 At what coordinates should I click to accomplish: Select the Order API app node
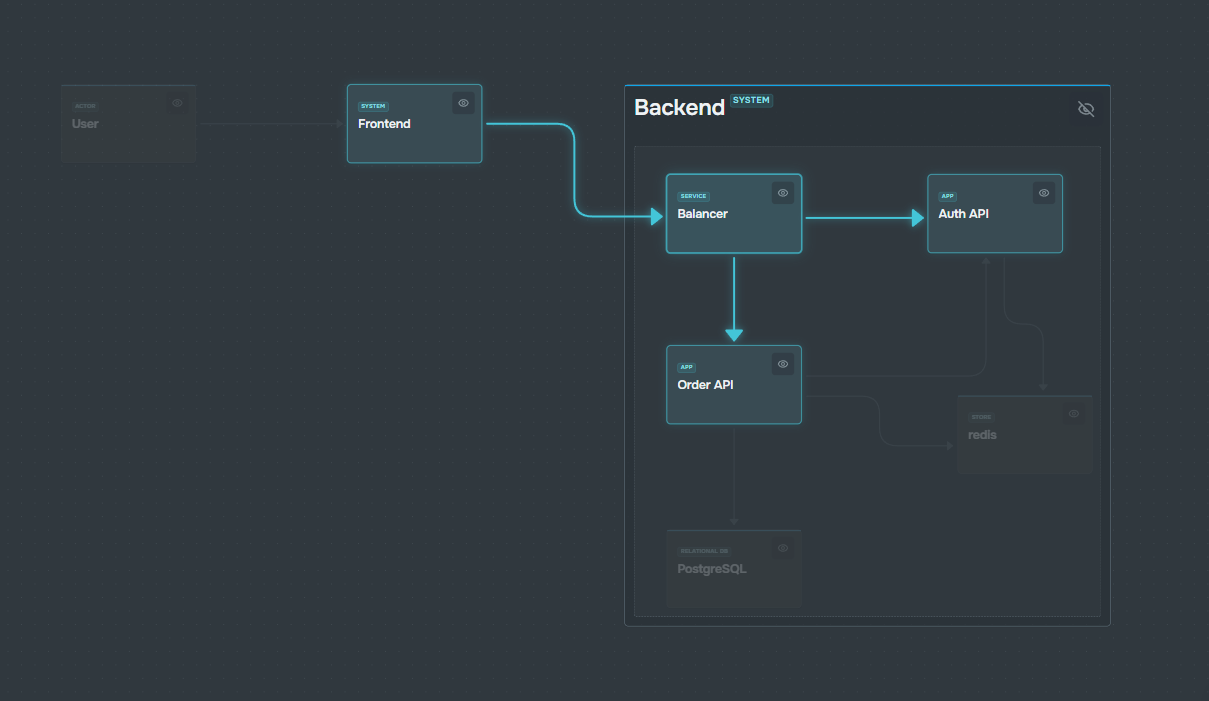[734, 384]
